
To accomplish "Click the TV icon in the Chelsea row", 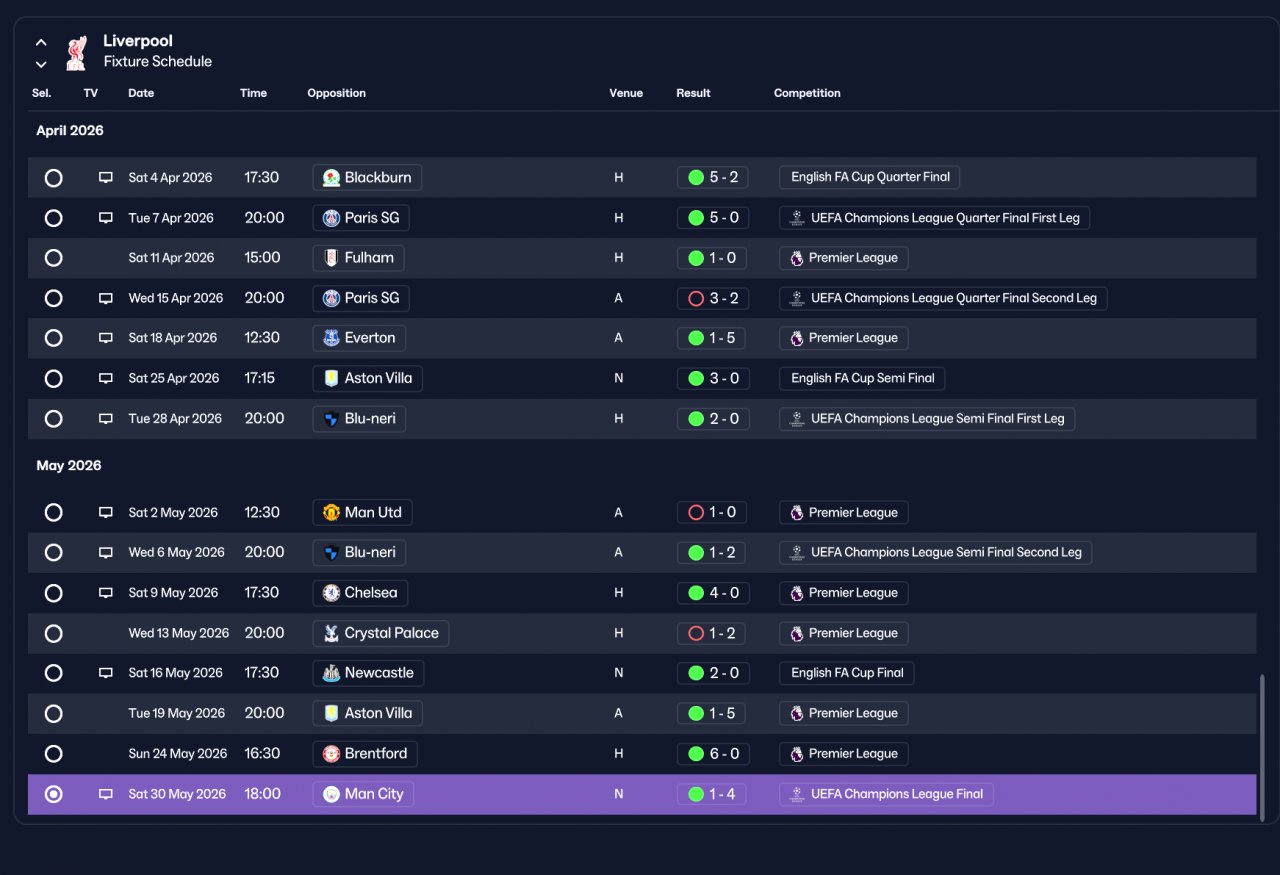I will [106, 593].
